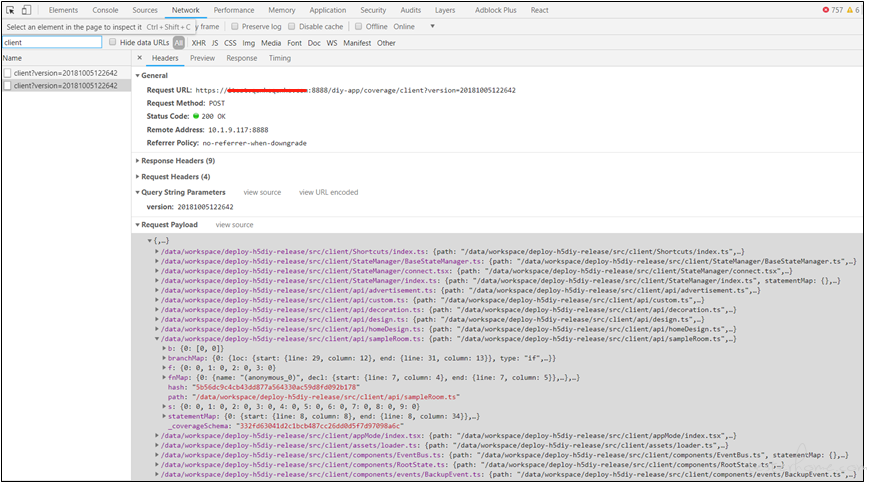
Task: Click the view URL encoded link
Action: (329, 192)
